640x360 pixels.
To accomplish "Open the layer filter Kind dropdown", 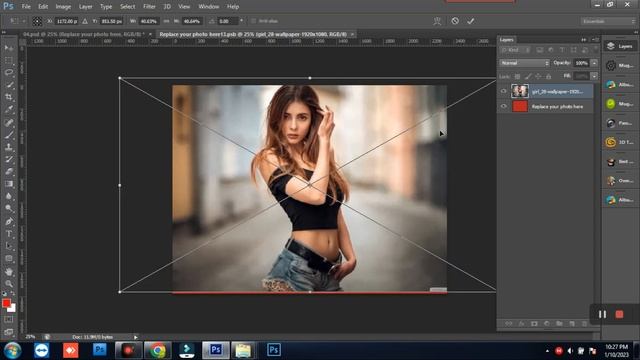I will click(x=516, y=50).
